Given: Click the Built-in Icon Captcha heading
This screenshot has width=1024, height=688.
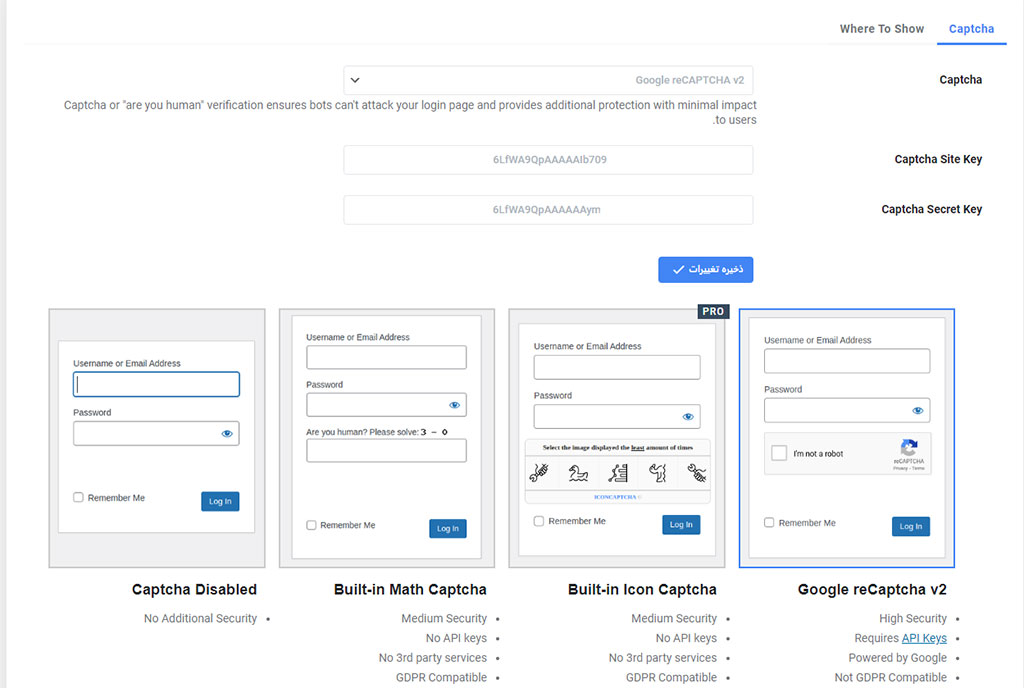Looking at the screenshot, I should 642,589.
